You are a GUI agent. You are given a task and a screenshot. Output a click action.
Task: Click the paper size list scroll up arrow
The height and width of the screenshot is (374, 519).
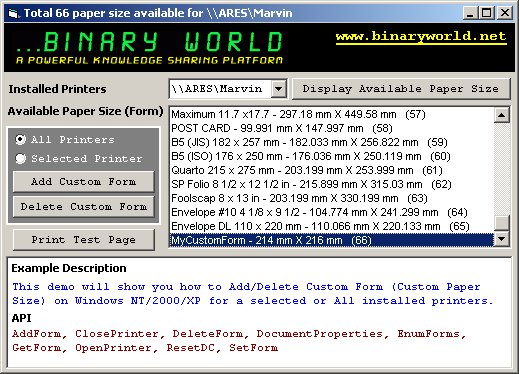(x=501, y=115)
